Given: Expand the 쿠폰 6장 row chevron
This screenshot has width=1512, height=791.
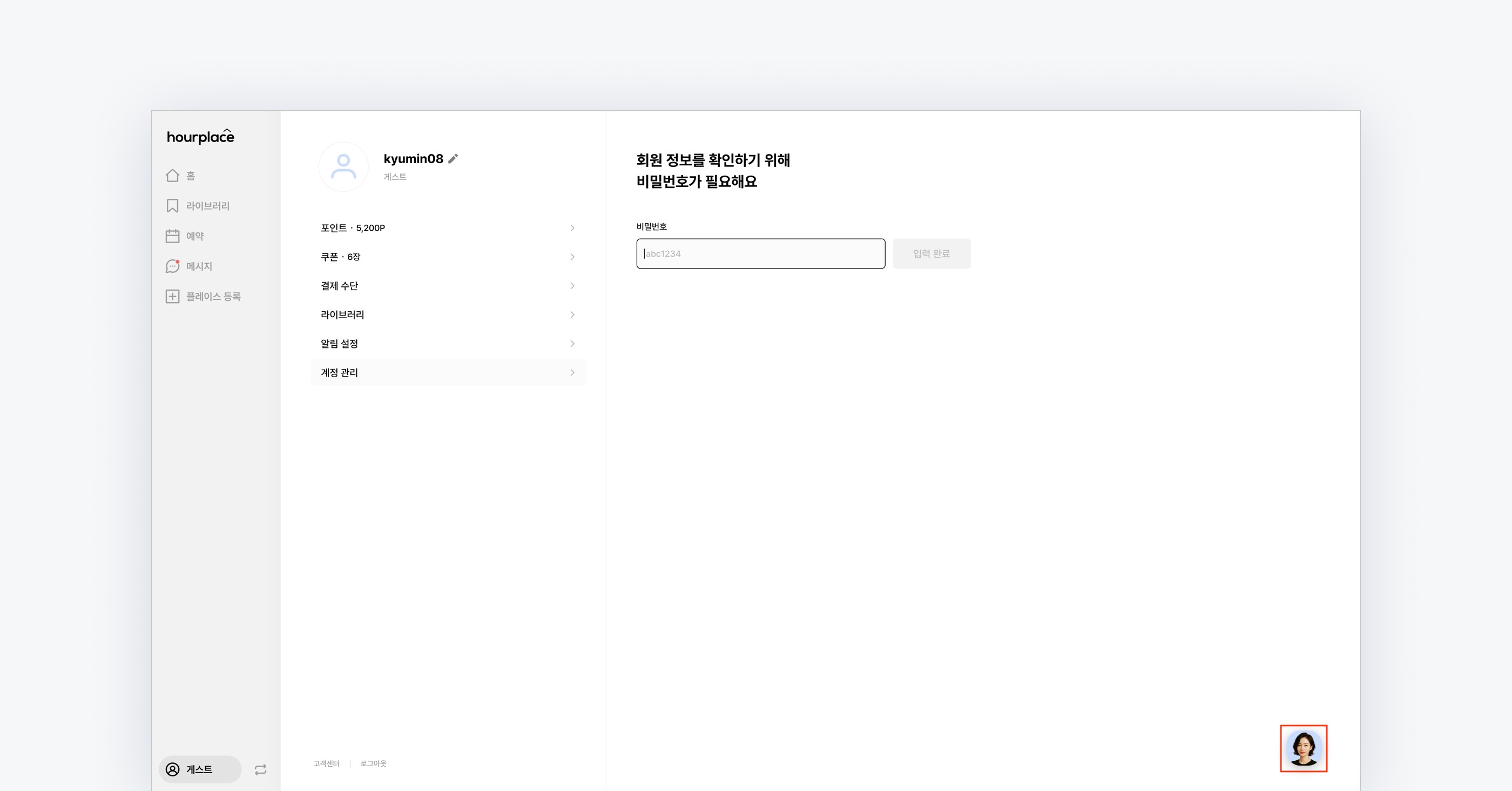Looking at the screenshot, I should point(572,257).
